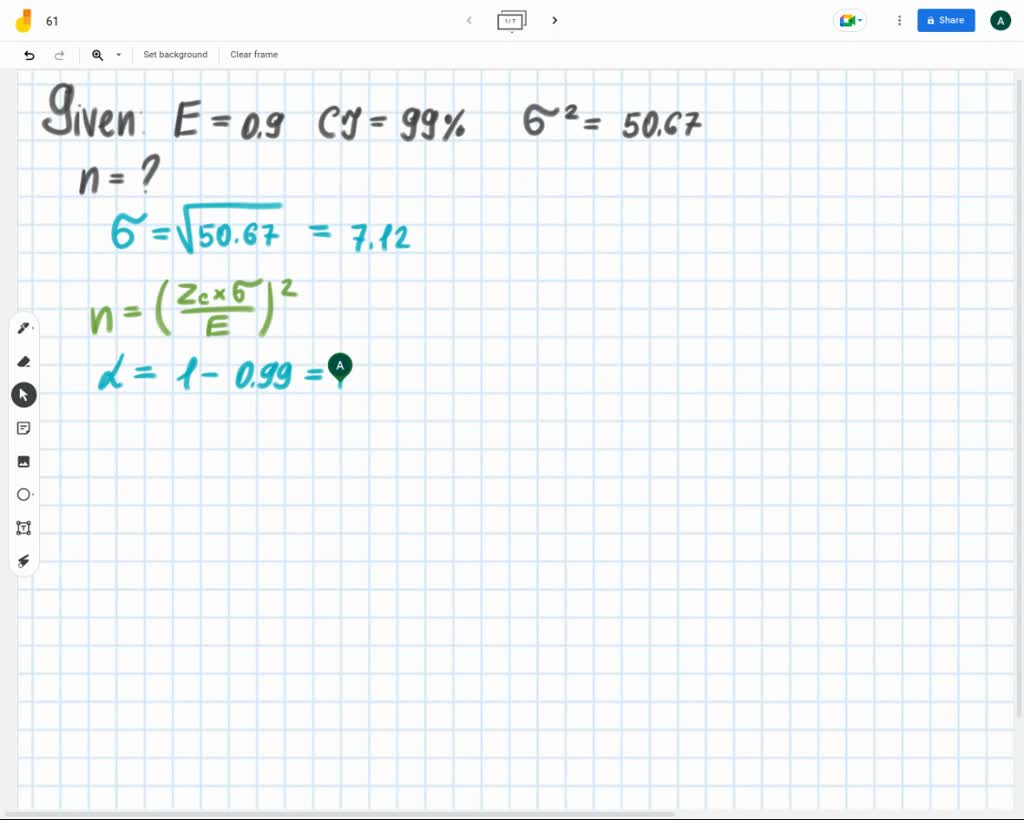The height and width of the screenshot is (820, 1024).
Task: Open the three-dot more options menu
Action: pos(897,20)
